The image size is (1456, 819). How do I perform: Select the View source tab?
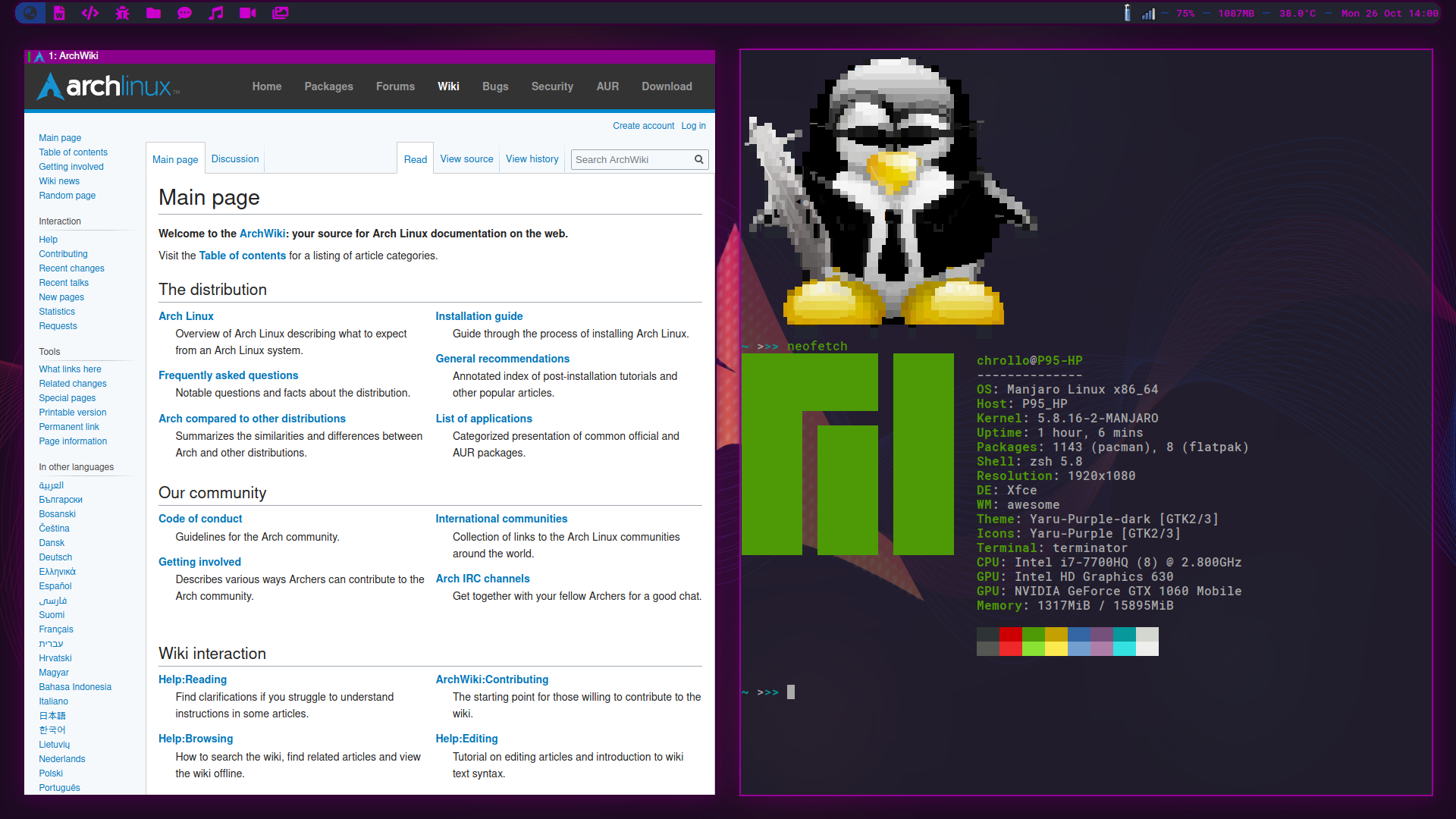click(x=466, y=158)
